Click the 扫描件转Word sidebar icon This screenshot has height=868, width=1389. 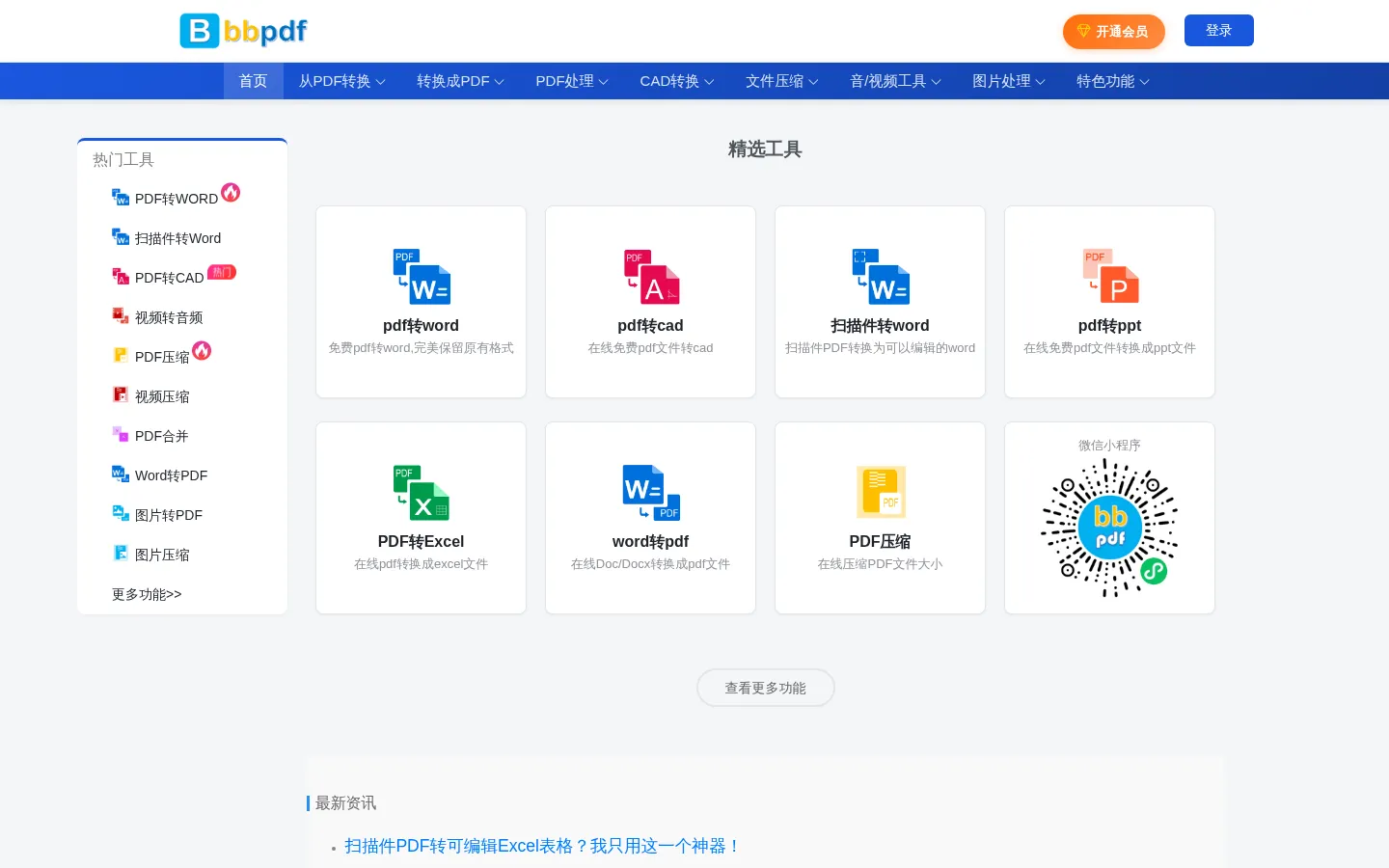click(x=121, y=237)
